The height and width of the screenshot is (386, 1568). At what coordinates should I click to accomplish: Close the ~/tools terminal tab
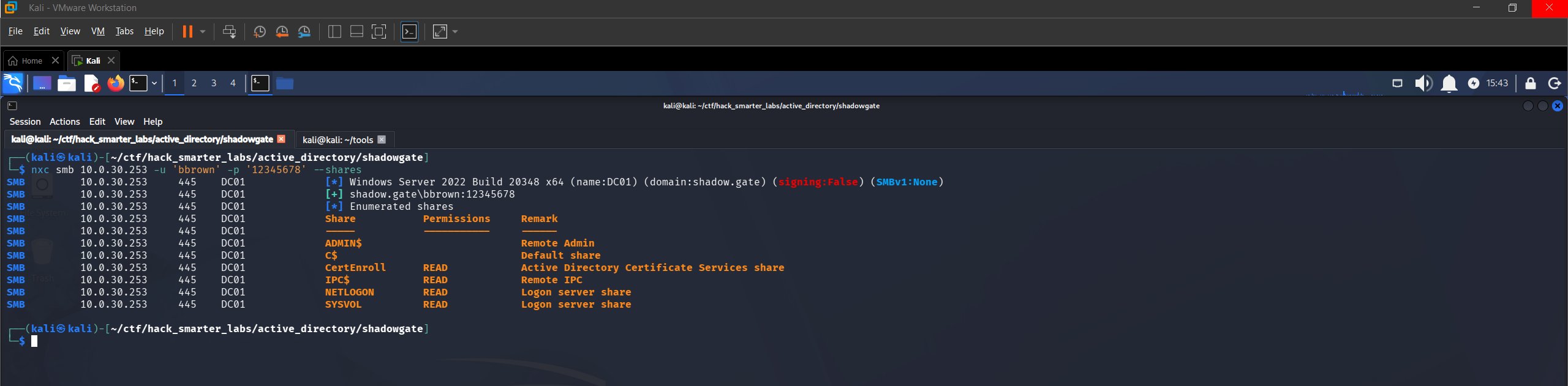point(382,139)
